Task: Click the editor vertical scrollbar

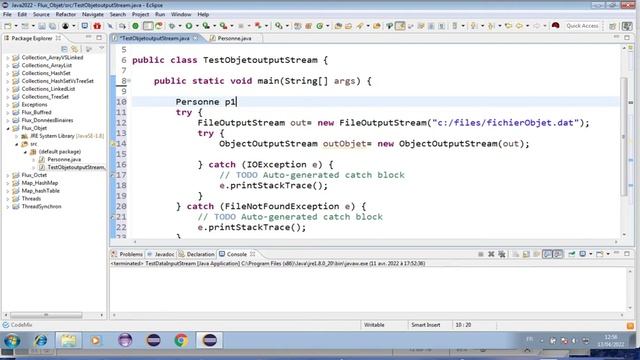Action: point(624,137)
